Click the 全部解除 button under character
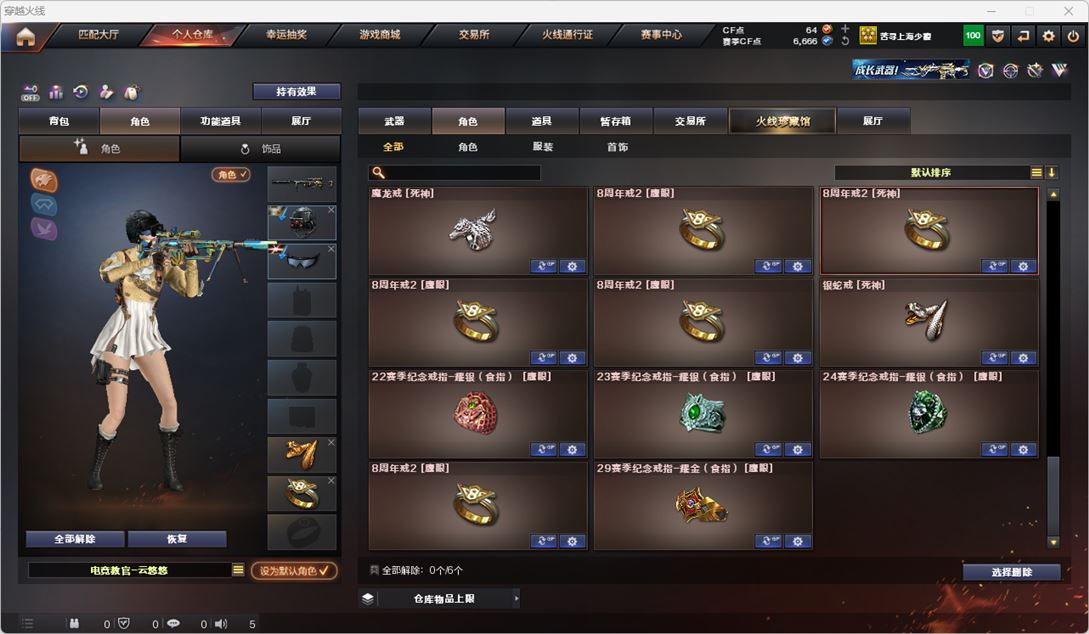1089x634 pixels. (x=75, y=539)
